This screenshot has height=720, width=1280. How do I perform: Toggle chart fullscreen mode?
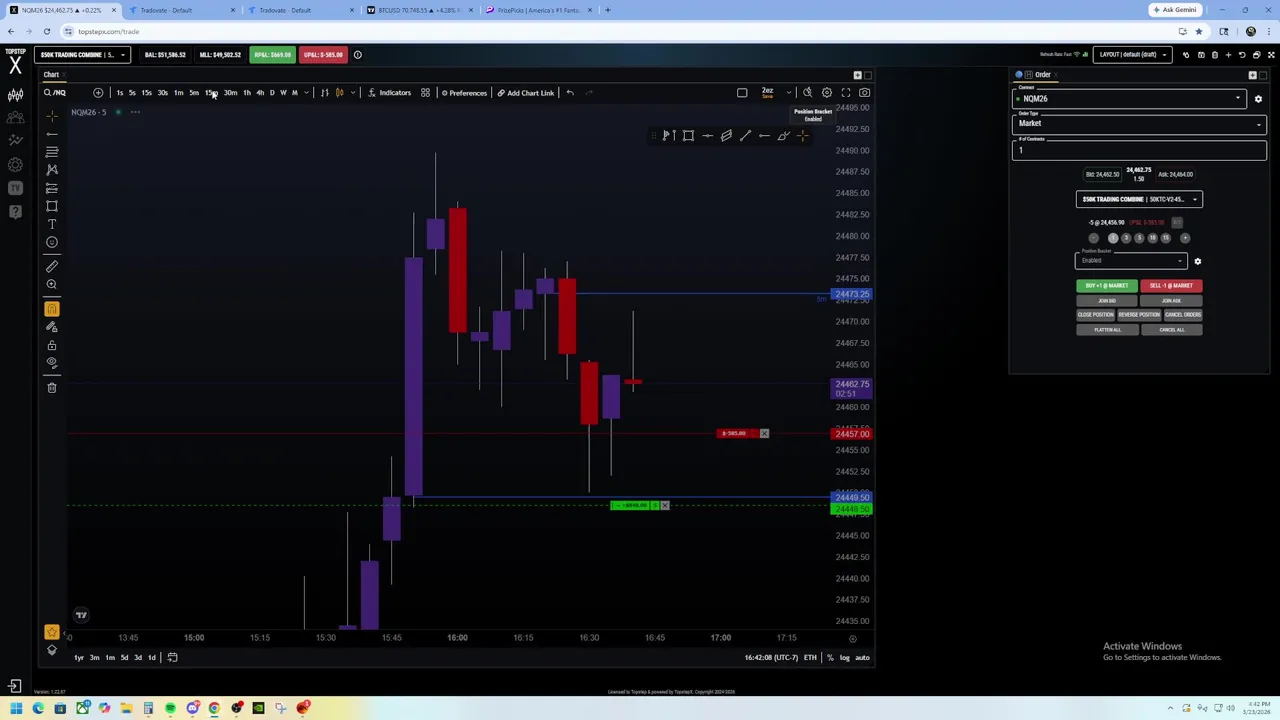pyautogui.click(x=846, y=93)
